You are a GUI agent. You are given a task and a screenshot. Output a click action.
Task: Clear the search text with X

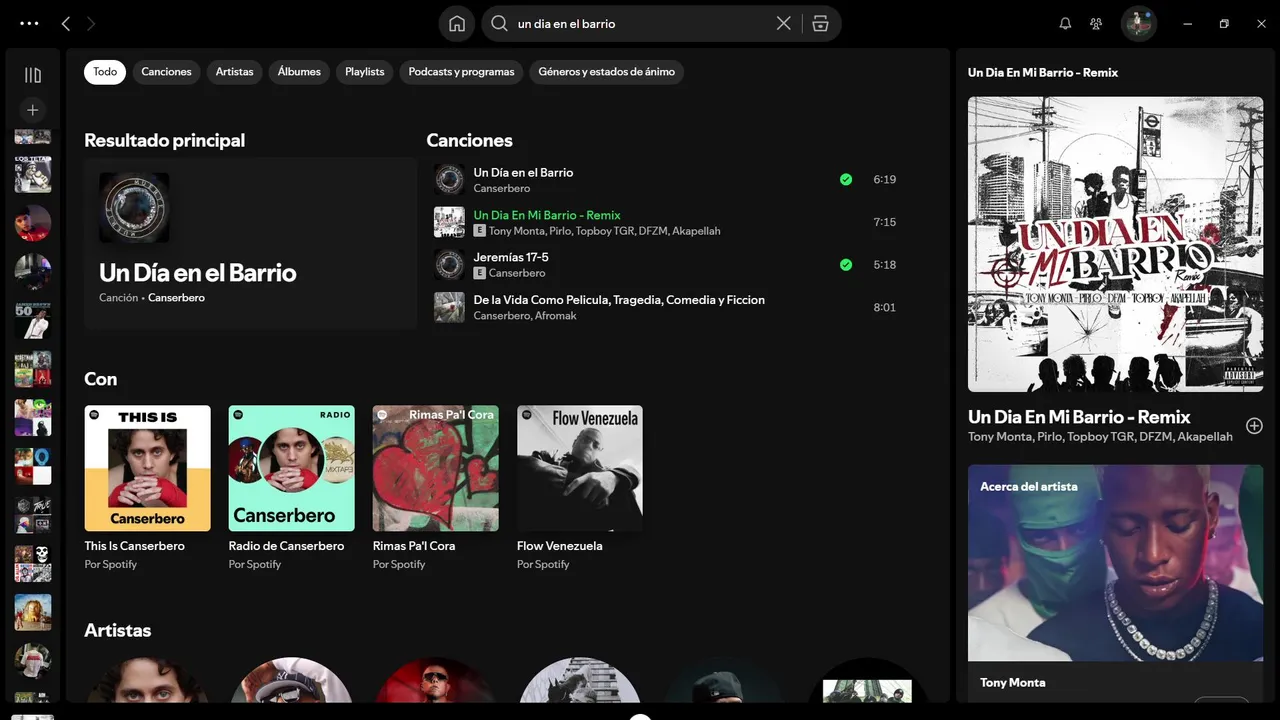pos(784,23)
